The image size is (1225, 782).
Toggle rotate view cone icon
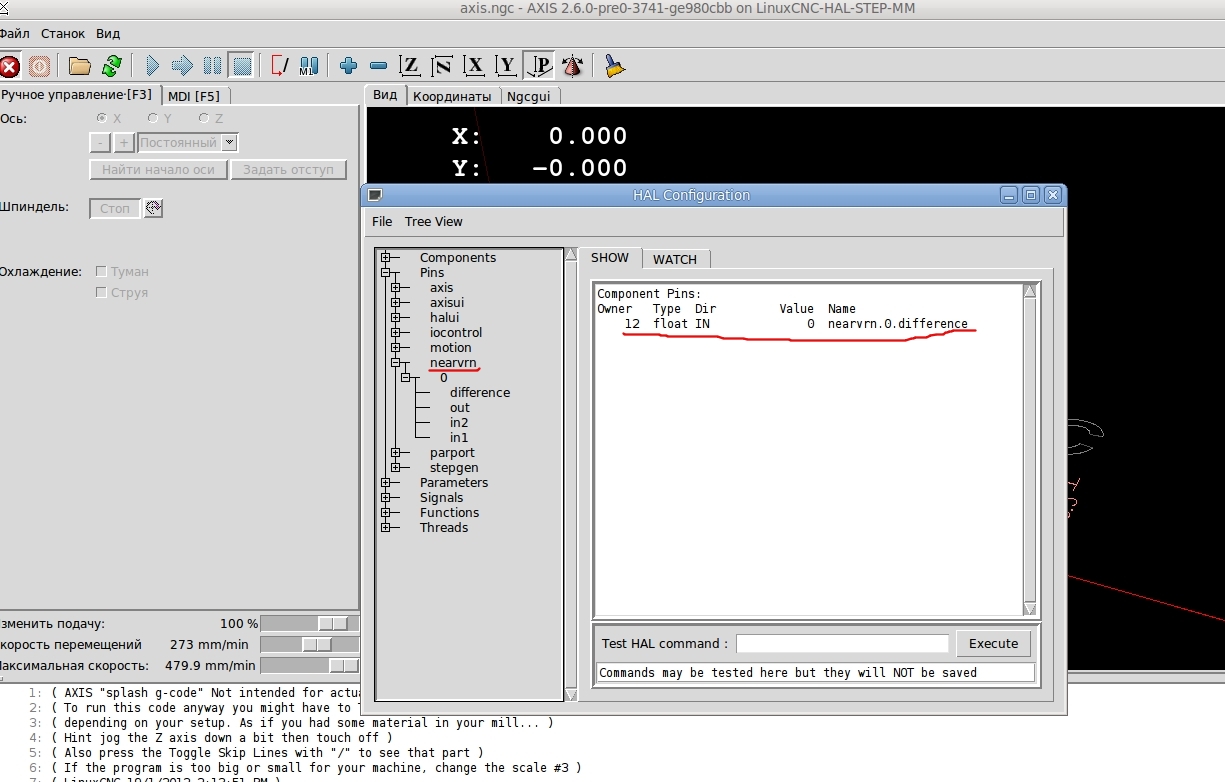tap(572, 67)
